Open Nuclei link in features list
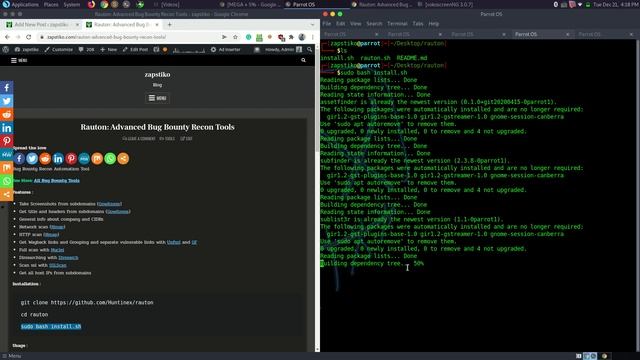Viewport: 640px width, 360px height. [57, 250]
